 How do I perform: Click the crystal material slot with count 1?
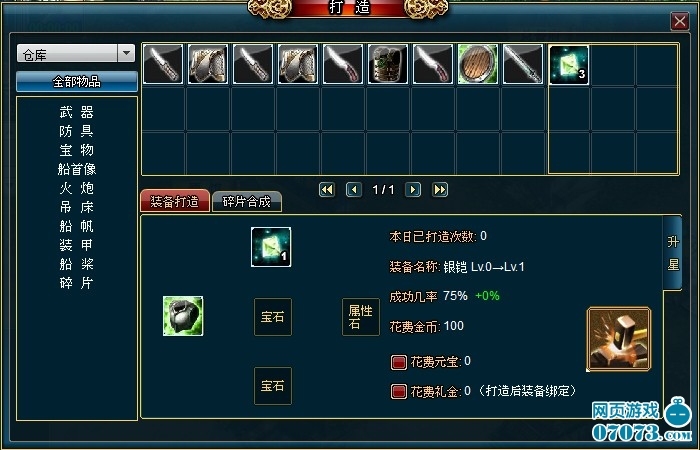pyautogui.click(x=271, y=247)
